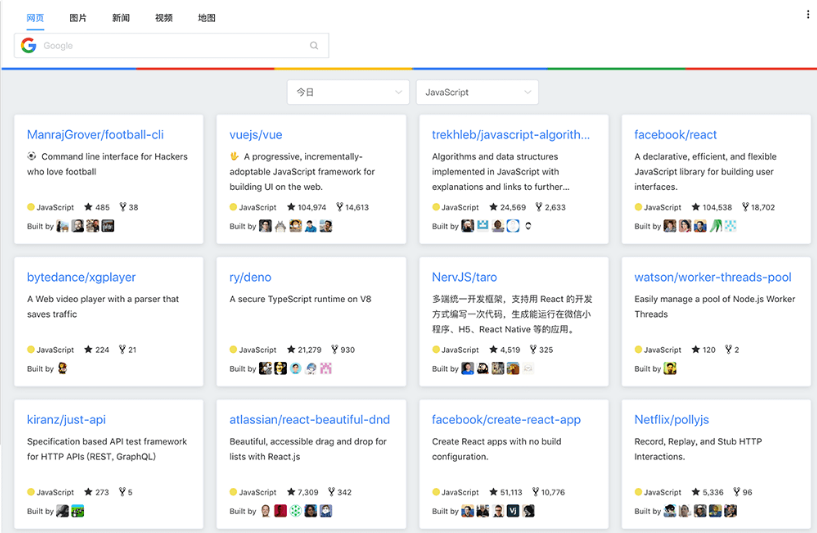Click first contributor avatar on vuejs/vue card
The image size is (817, 533).
tap(265, 226)
